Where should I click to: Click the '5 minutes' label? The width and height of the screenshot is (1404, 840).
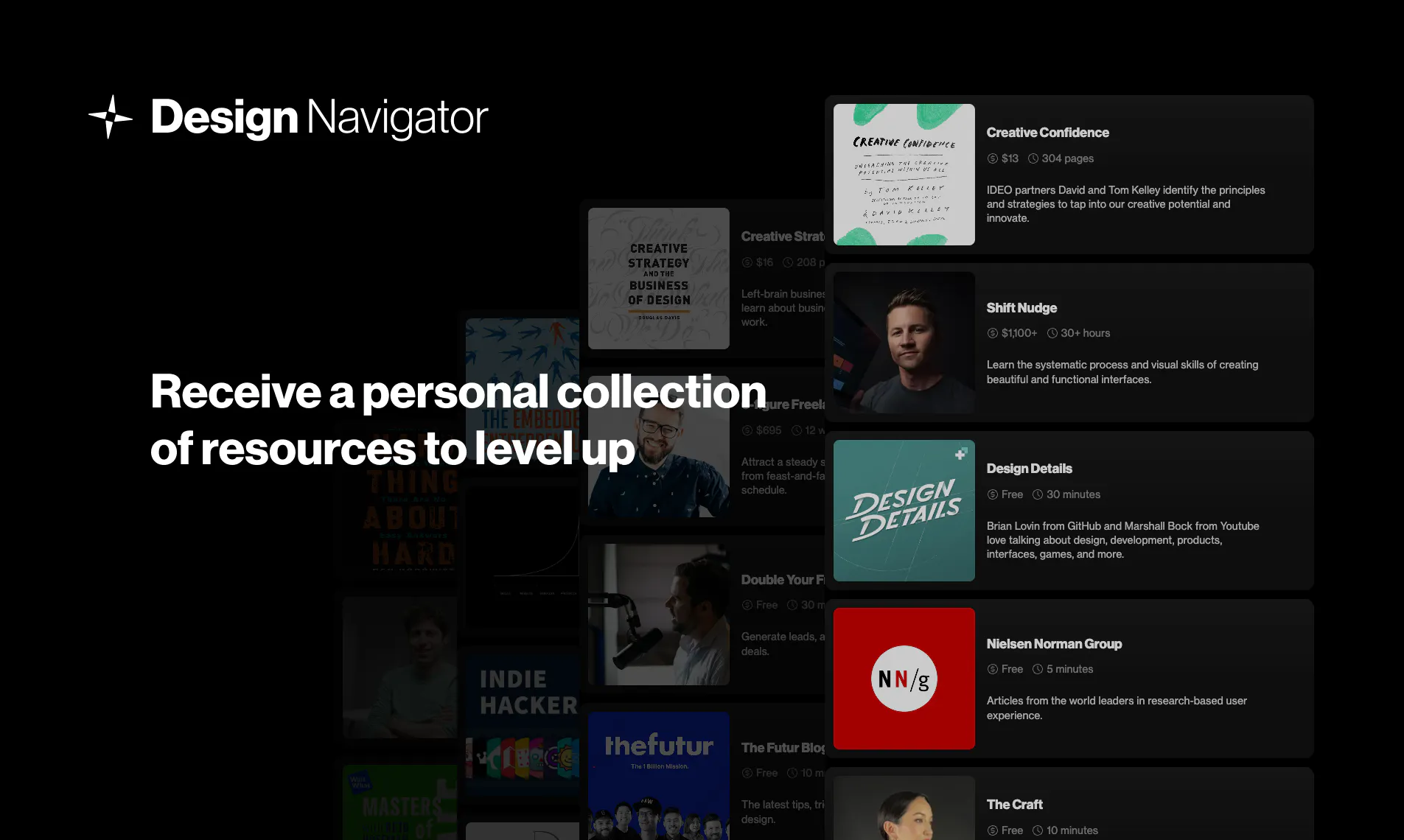pyautogui.click(x=1069, y=669)
